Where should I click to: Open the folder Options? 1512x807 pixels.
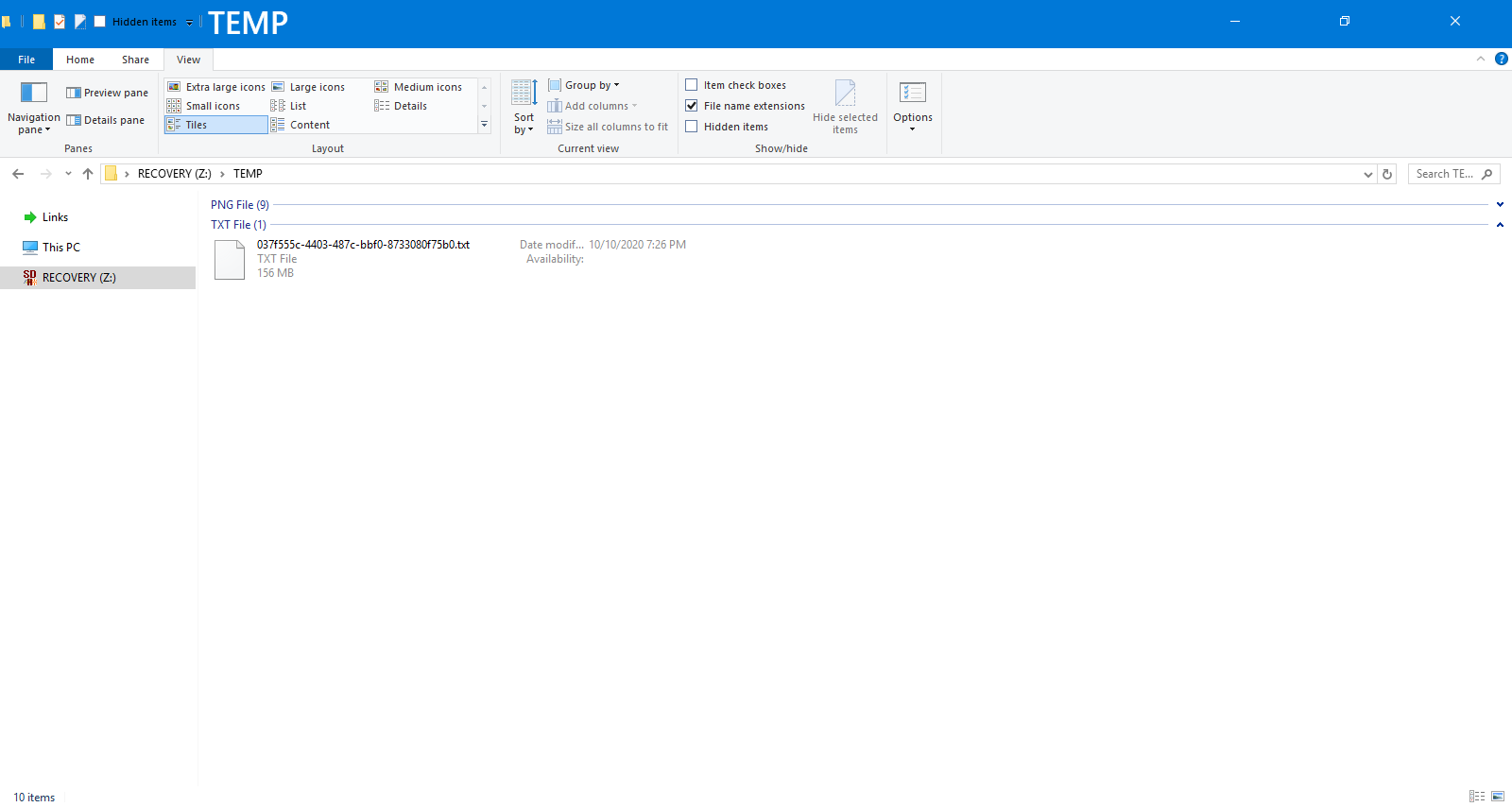[x=913, y=107]
